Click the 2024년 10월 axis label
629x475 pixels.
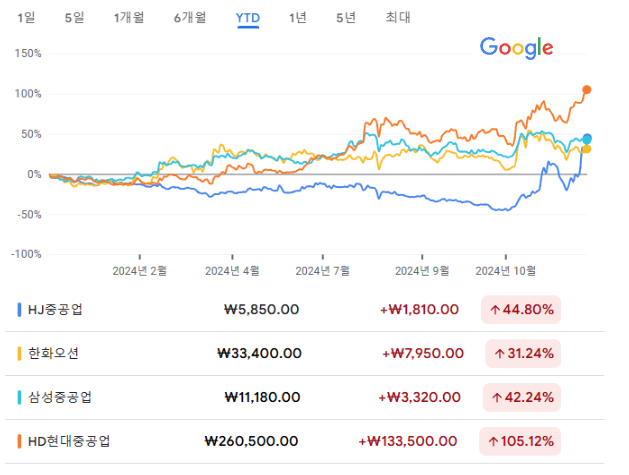tap(505, 271)
